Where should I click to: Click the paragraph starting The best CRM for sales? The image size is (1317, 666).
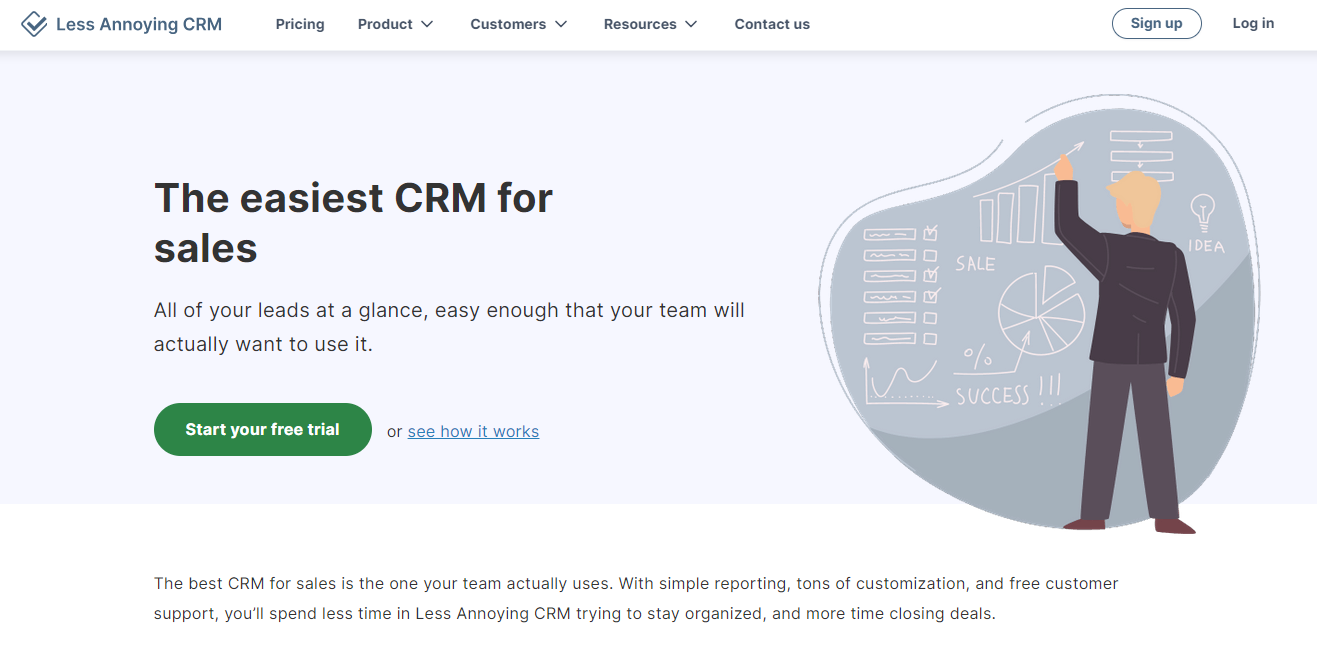coord(636,598)
